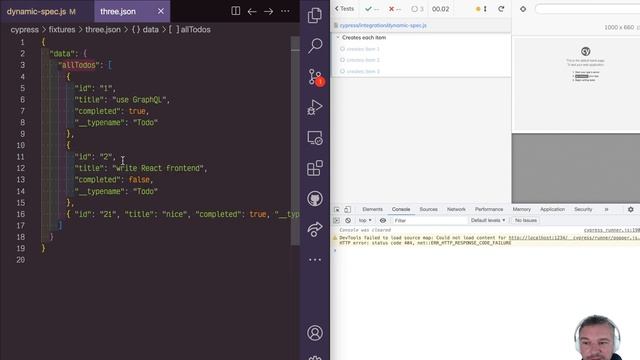
Task: Go back in editor navigation
Action: pyautogui.click(x=252, y=11)
